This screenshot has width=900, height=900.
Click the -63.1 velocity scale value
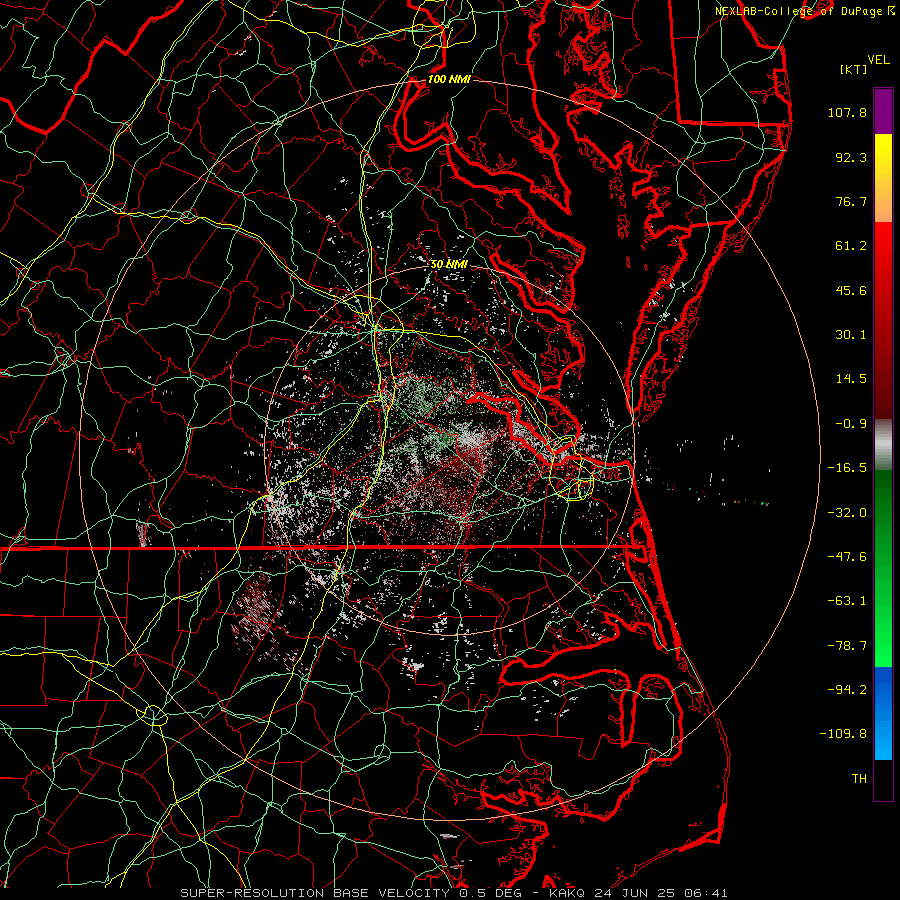(847, 601)
